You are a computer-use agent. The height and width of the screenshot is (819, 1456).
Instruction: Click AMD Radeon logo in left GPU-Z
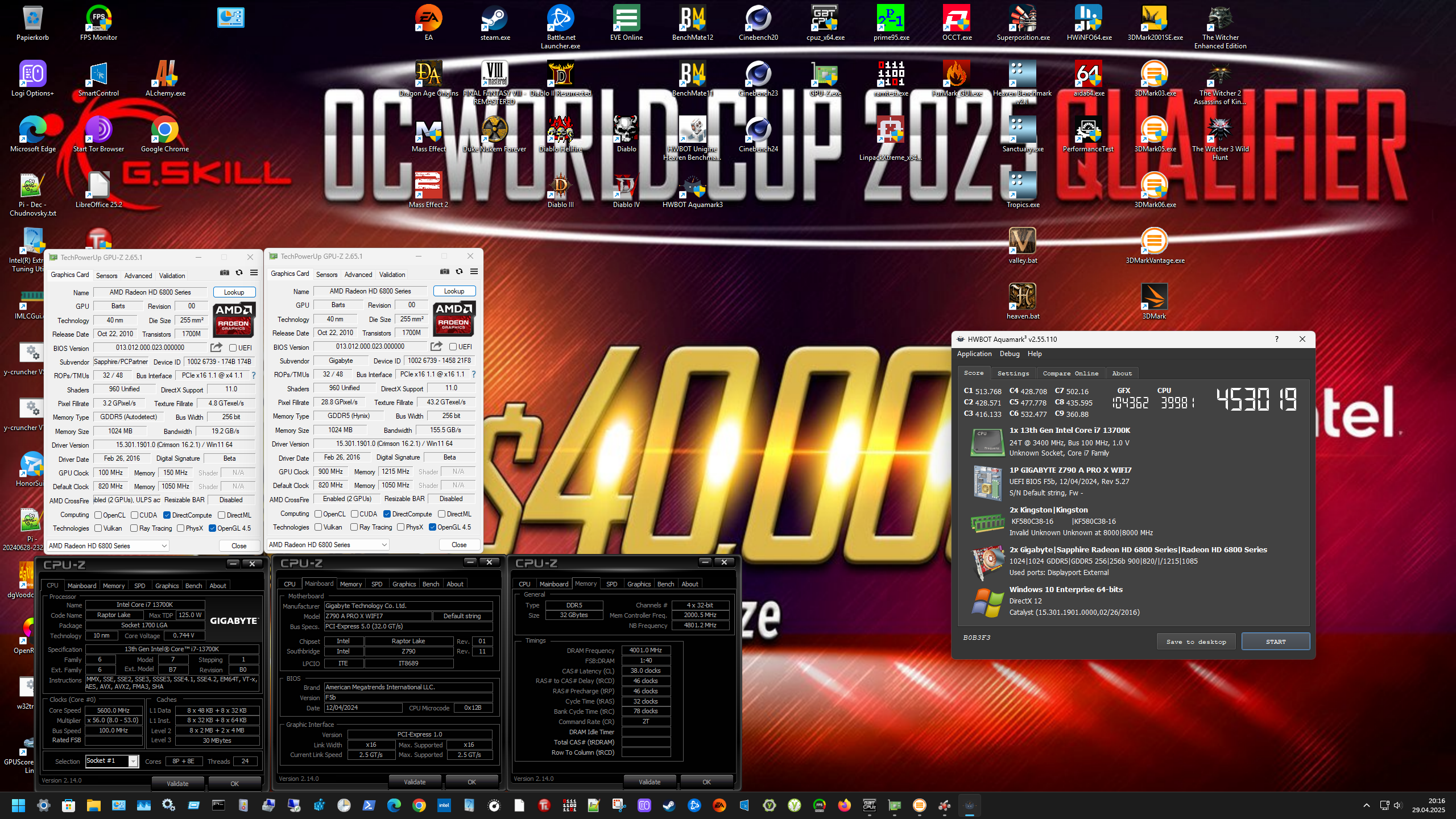[234, 320]
